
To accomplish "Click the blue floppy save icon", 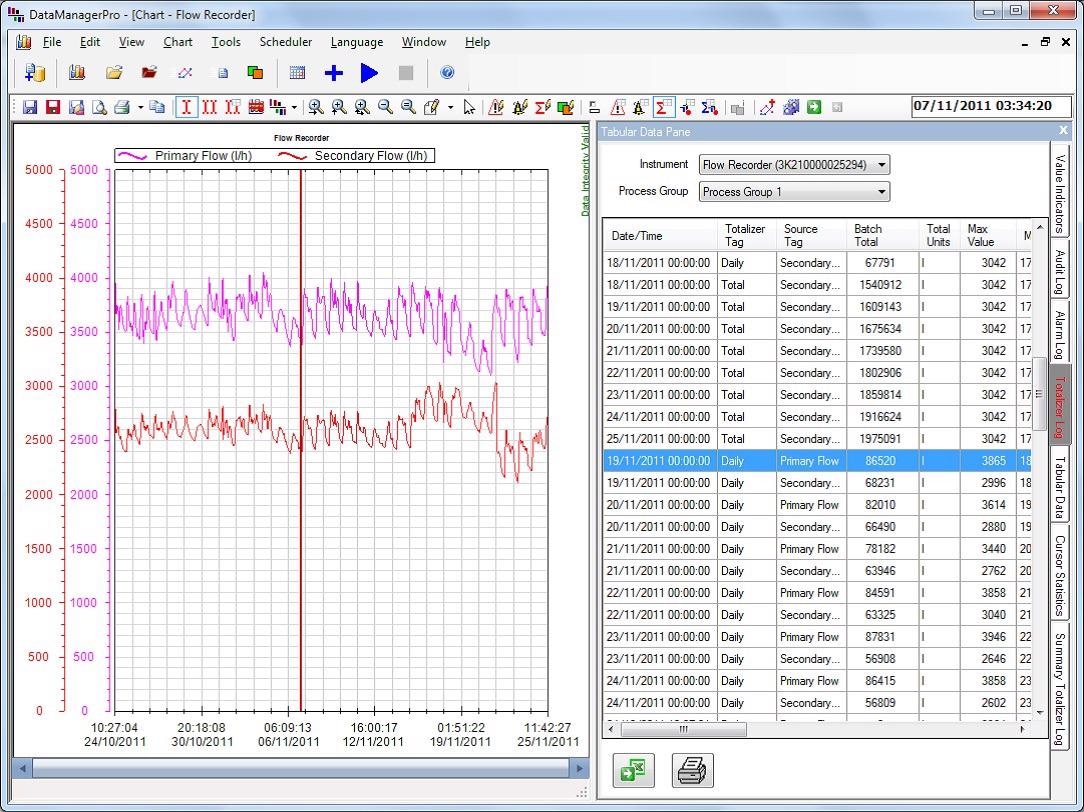I will [x=30, y=107].
